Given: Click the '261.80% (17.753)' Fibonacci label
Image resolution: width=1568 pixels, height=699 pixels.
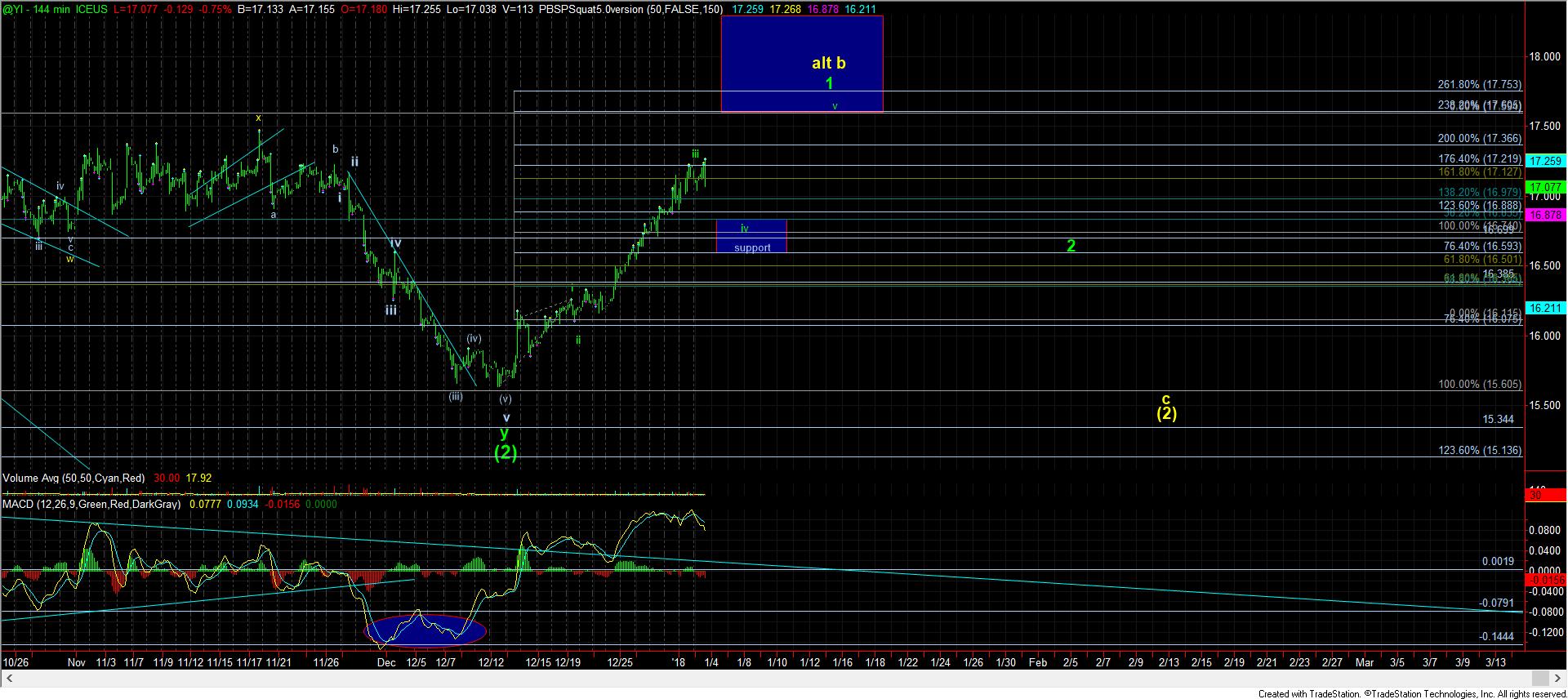Looking at the screenshot, I should (x=1479, y=85).
